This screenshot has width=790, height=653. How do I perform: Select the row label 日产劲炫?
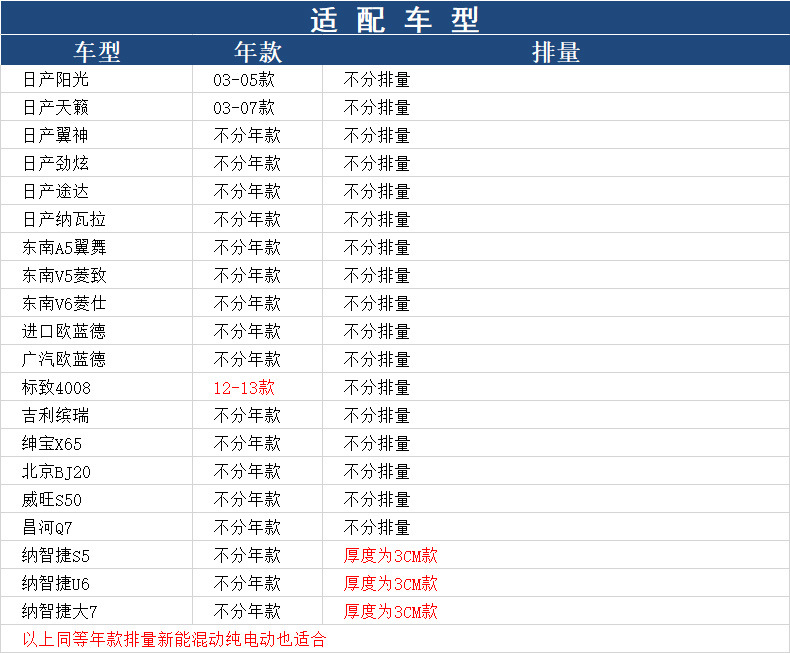(55, 163)
